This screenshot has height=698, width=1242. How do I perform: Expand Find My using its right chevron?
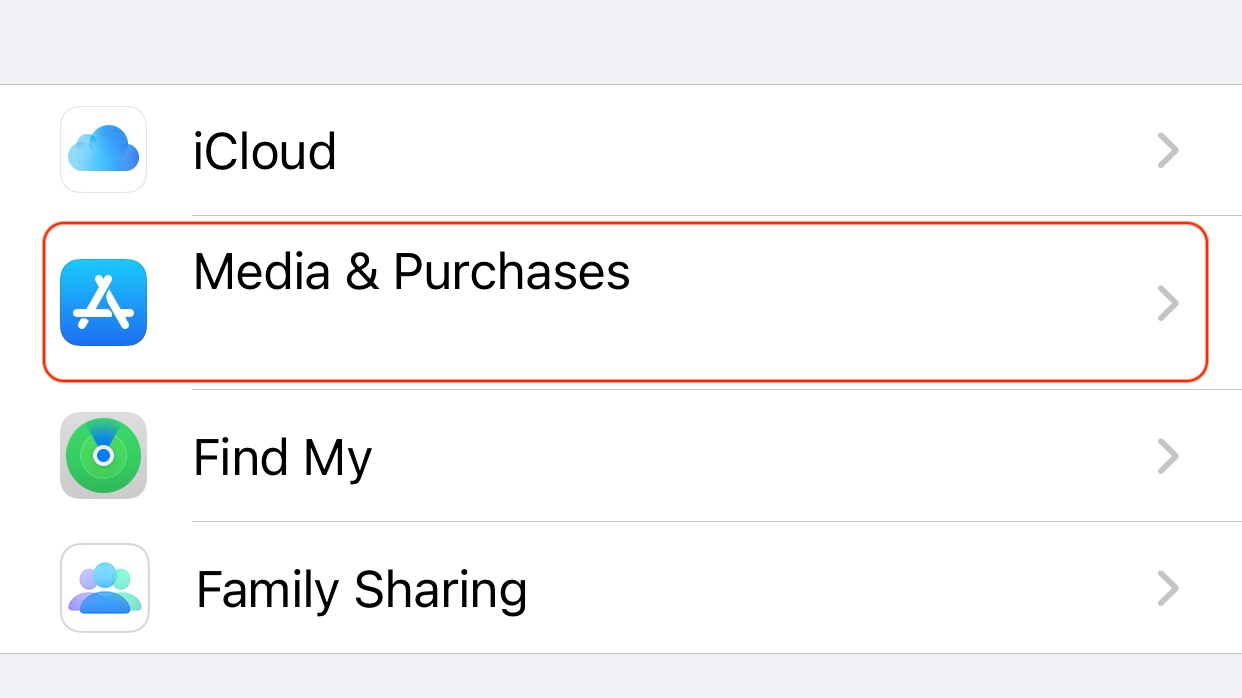tap(1167, 457)
